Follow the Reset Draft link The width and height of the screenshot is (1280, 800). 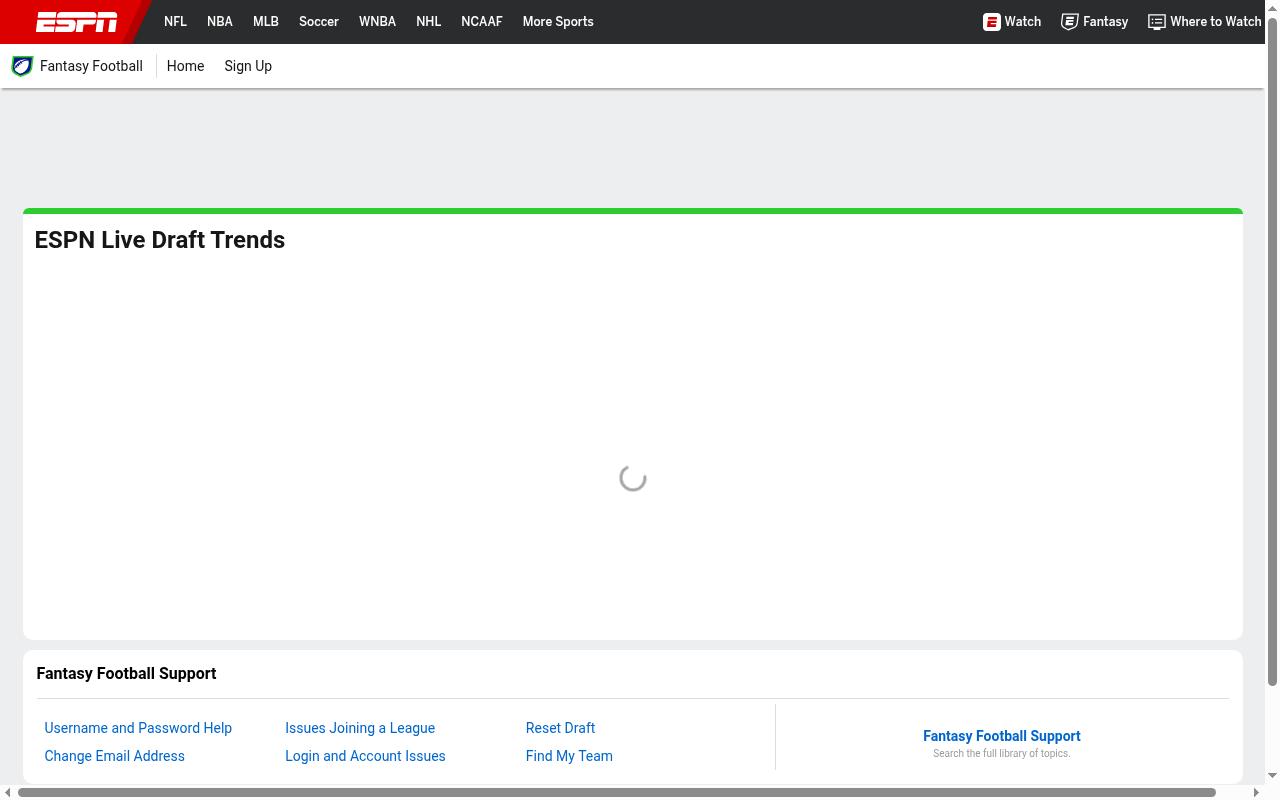[x=560, y=728]
